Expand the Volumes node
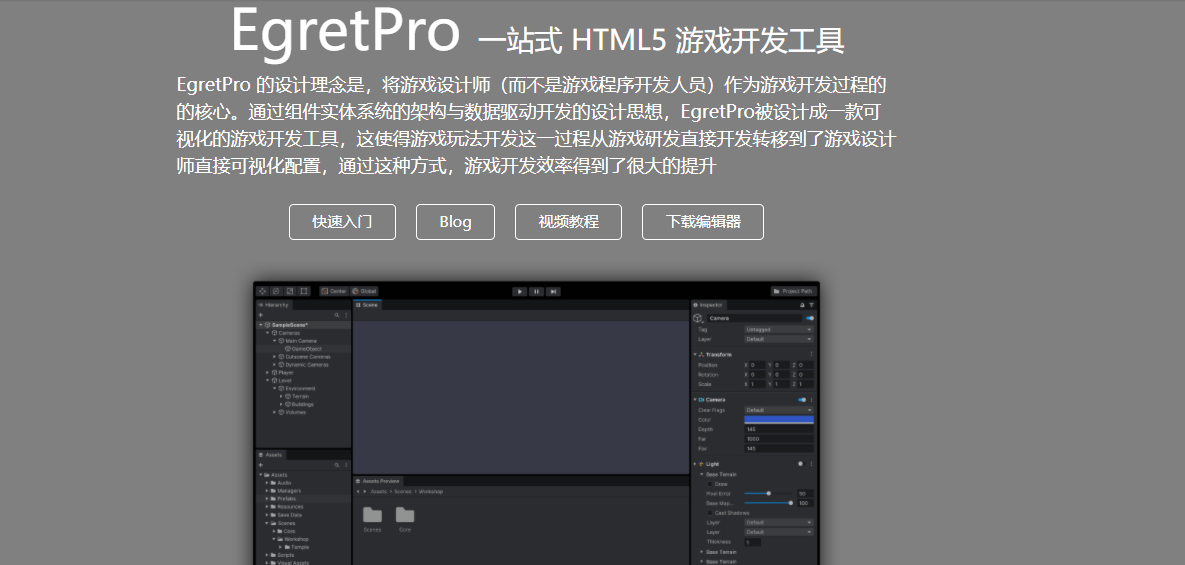The image size is (1185, 565). [x=274, y=412]
